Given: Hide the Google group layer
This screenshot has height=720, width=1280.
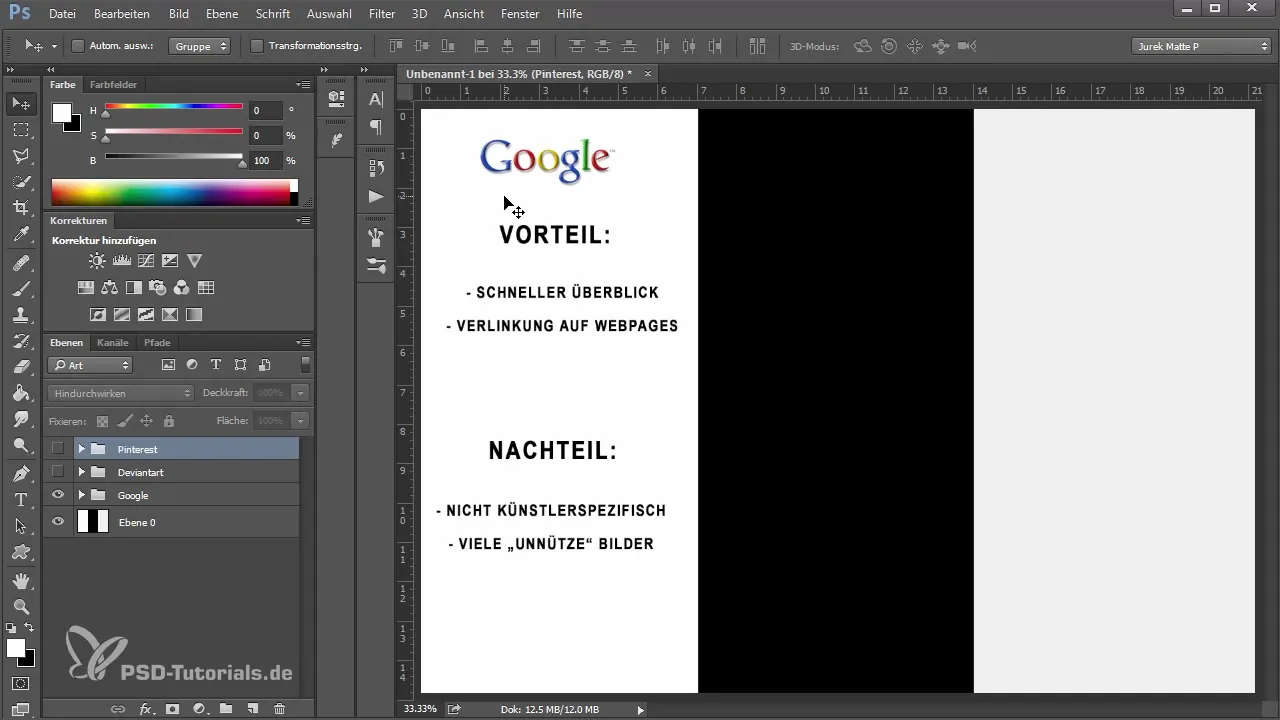Looking at the screenshot, I should 58,495.
